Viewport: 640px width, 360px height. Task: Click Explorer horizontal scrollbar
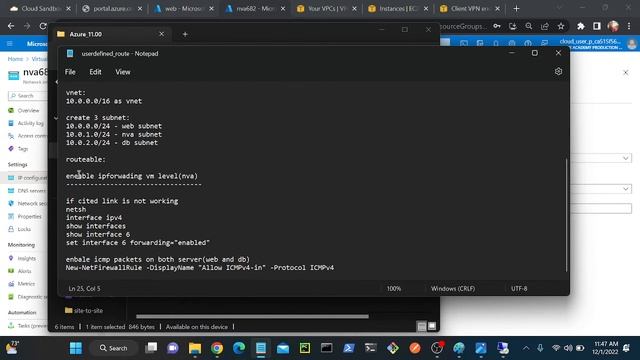(252, 316)
